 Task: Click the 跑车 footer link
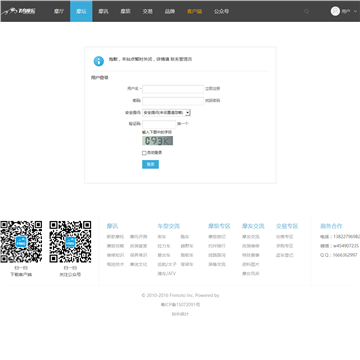pos(185,237)
